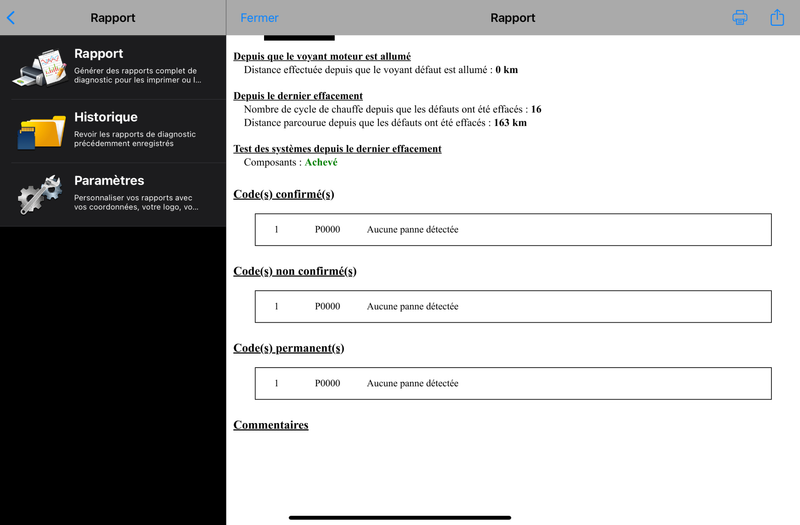Print the report using the printer icon
Viewport: 800px width, 525px height.
click(x=740, y=18)
